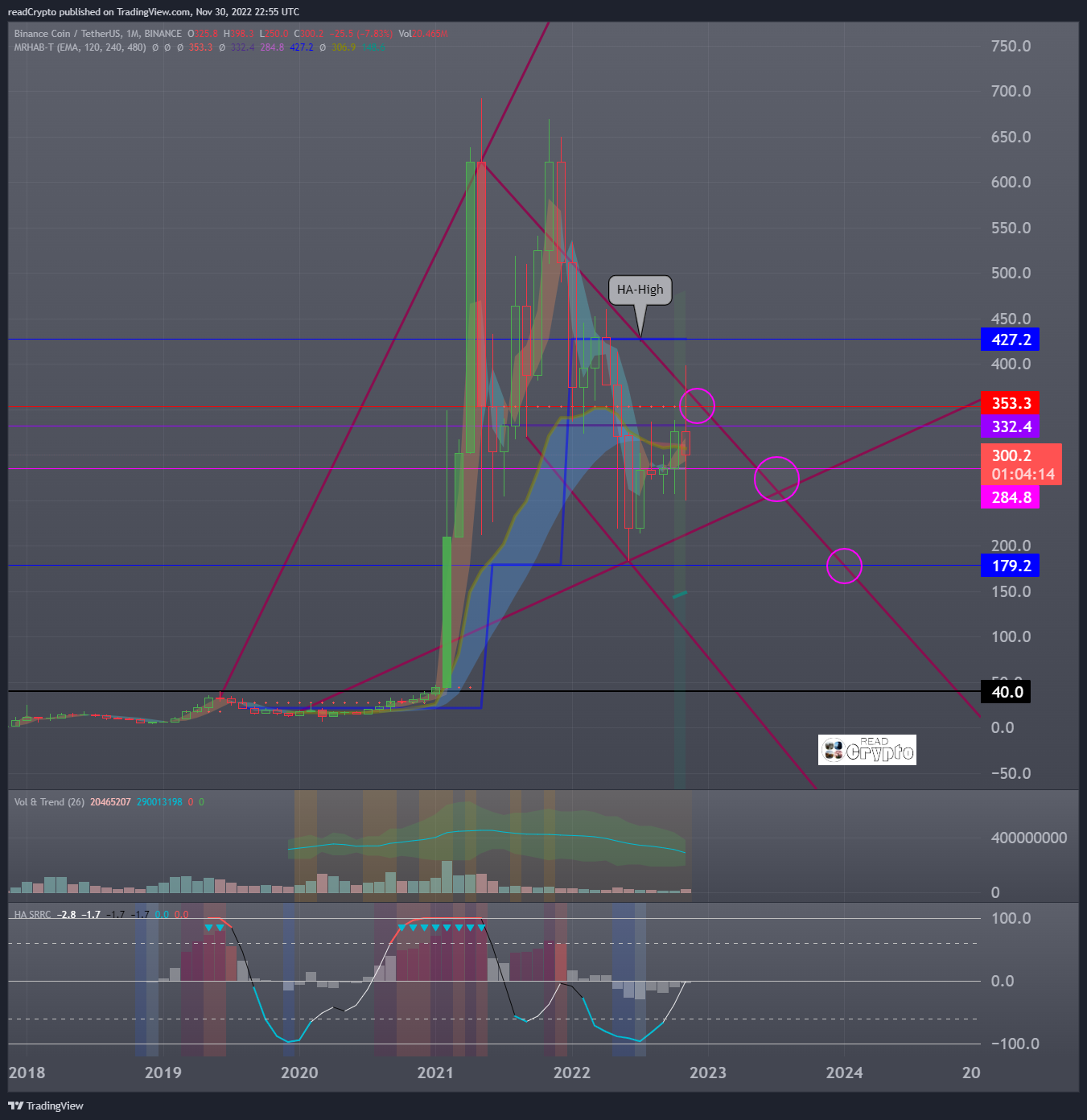This screenshot has width=1087, height=1120.
Task: Click the 40.0 black price label on the axis
Action: [1005, 691]
